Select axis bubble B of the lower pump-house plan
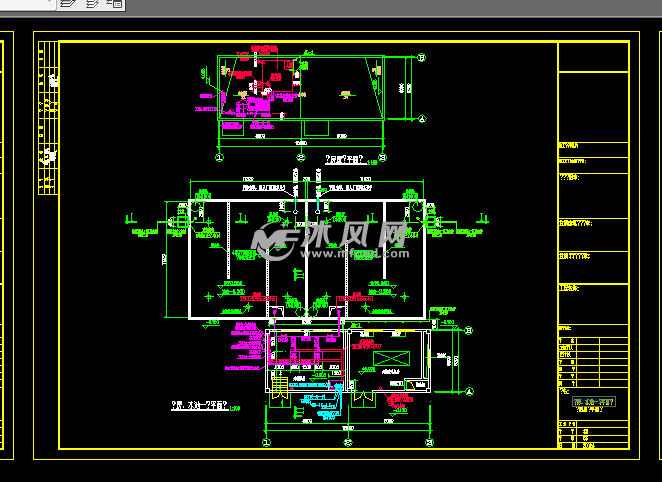 click(x=469, y=330)
